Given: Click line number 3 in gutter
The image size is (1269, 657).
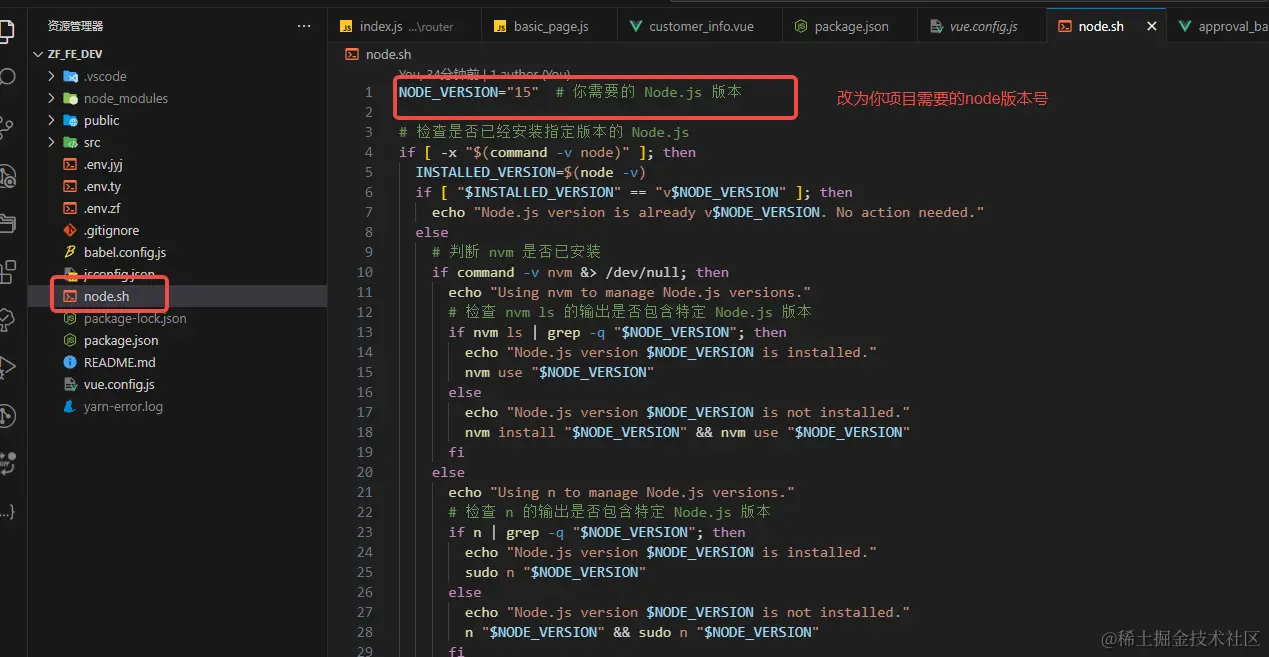Looking at the screenshot, I should 369,132.
